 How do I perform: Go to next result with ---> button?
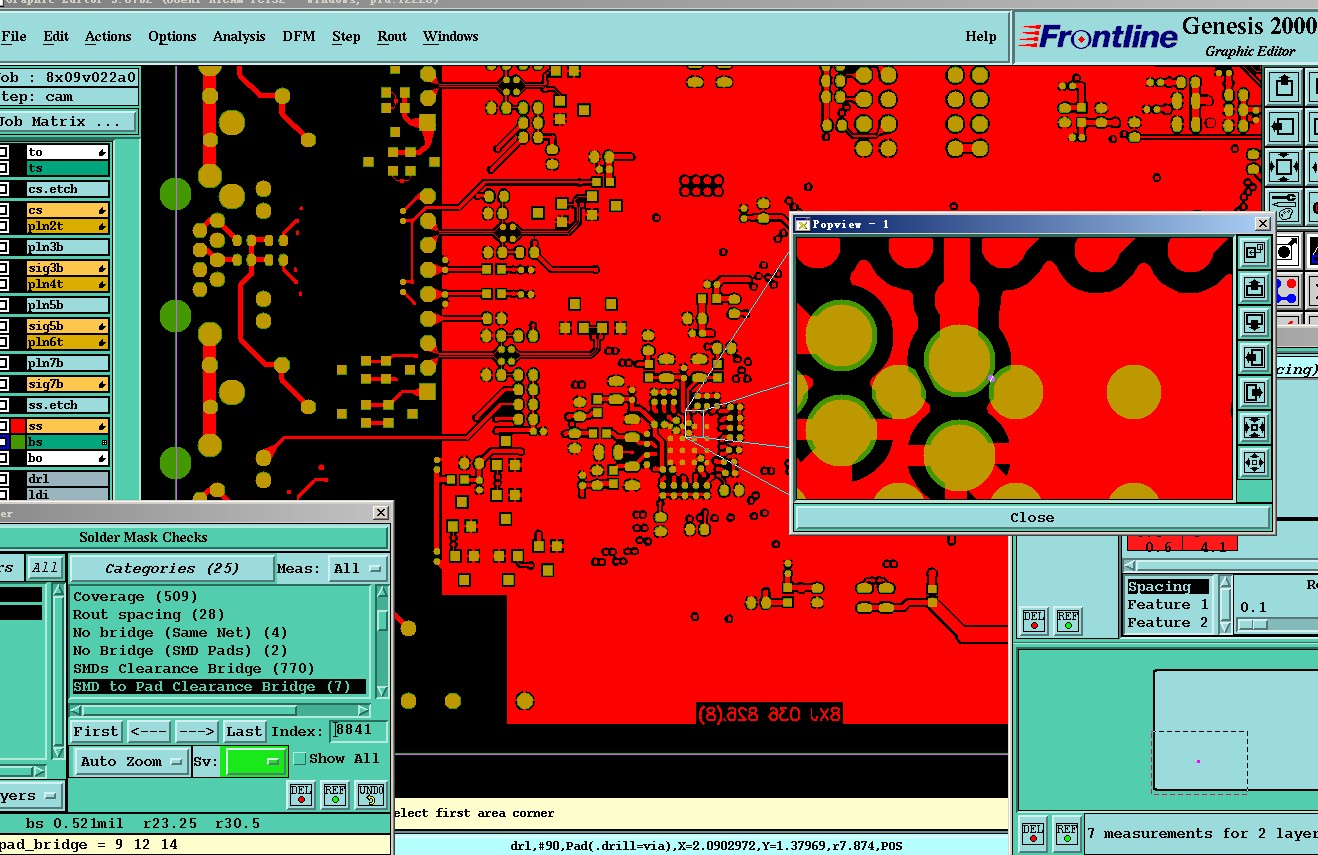pyautogui.click(x=196, y=731)
